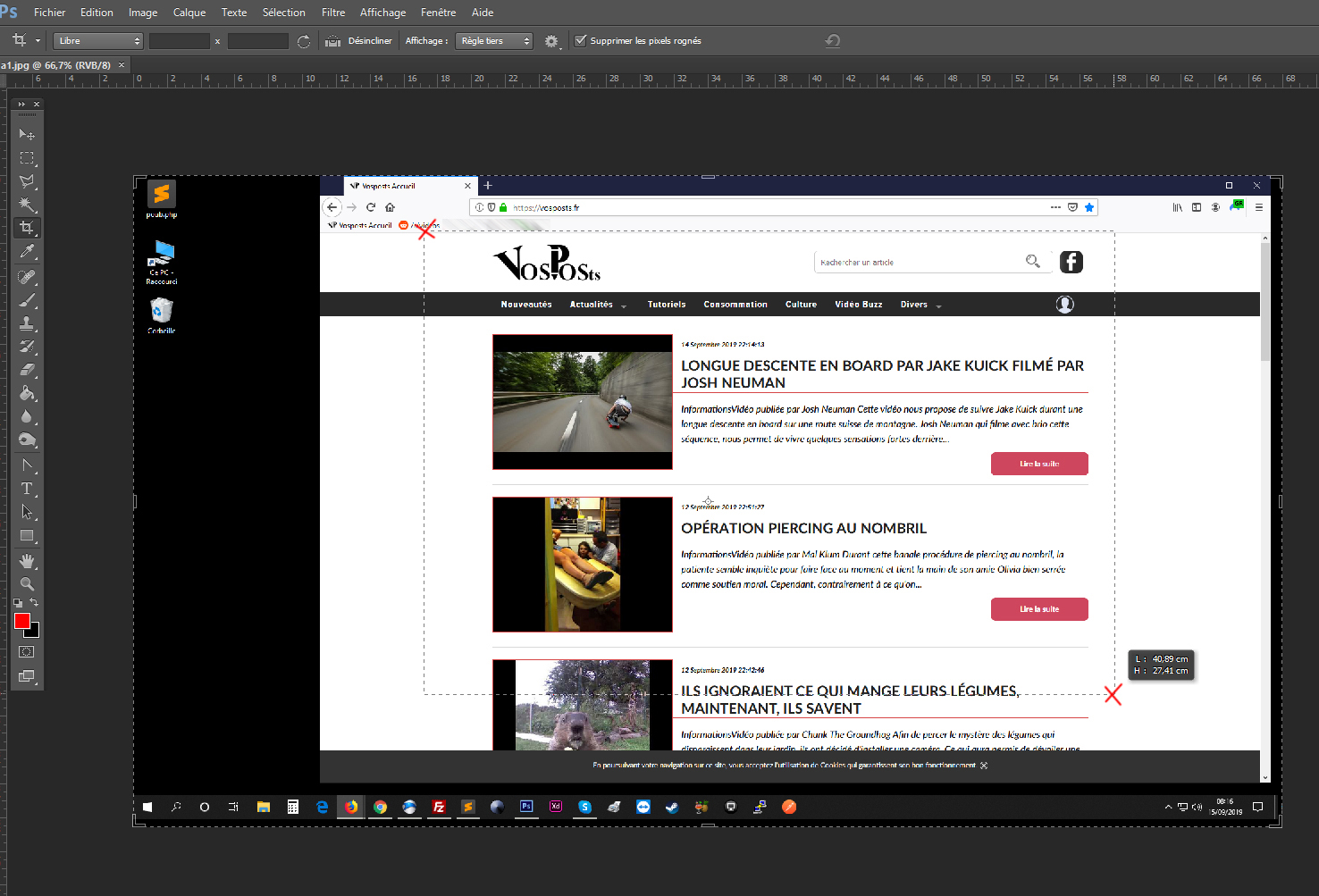This screenshot has height=896, width=1319.
Task: Select the Healing Brush tool
Action: pos(27,277)
